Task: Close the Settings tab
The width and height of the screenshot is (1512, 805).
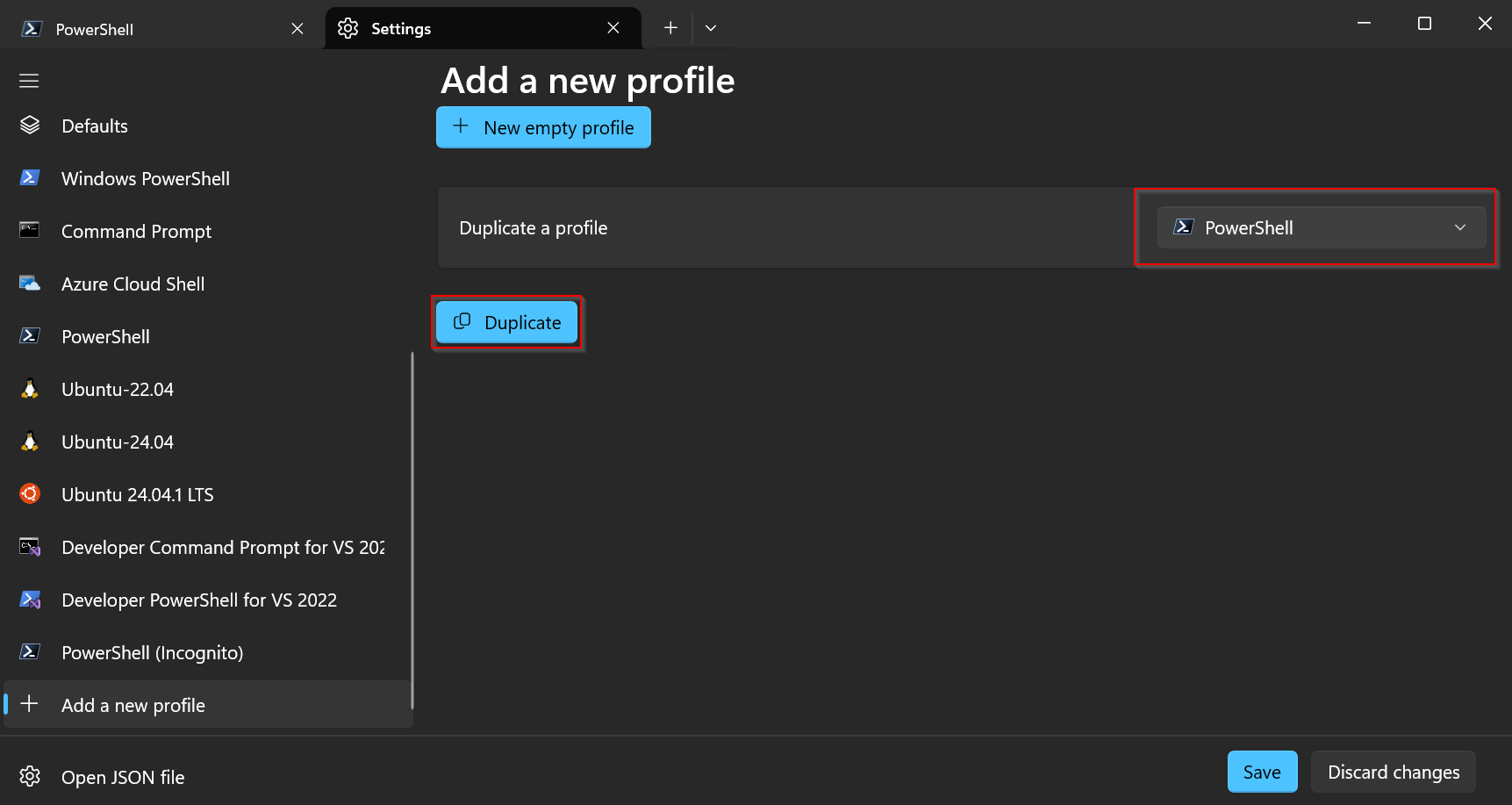Action: [613, 28]
